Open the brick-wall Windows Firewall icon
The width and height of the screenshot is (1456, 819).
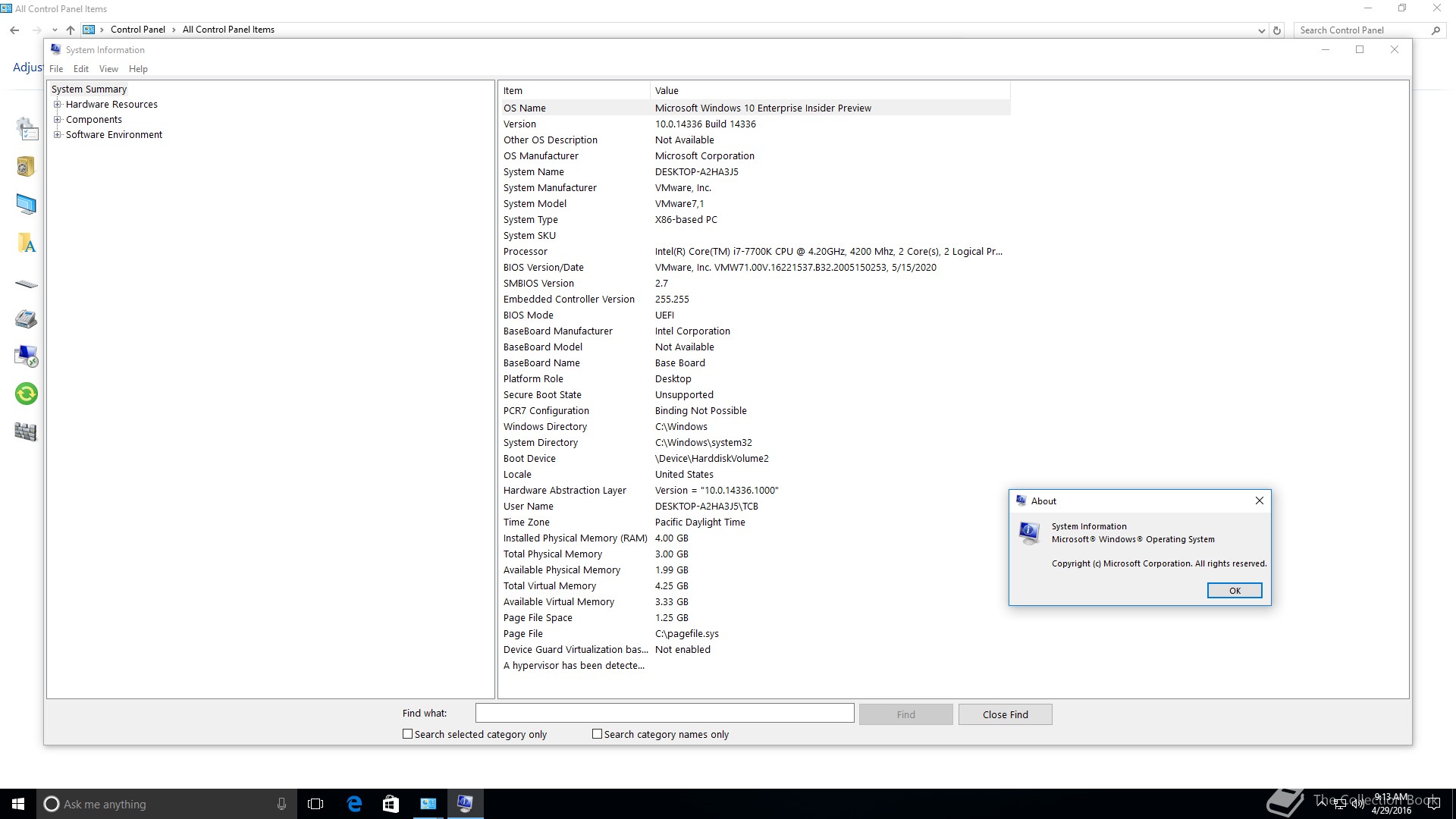click(x=26, y=431)
